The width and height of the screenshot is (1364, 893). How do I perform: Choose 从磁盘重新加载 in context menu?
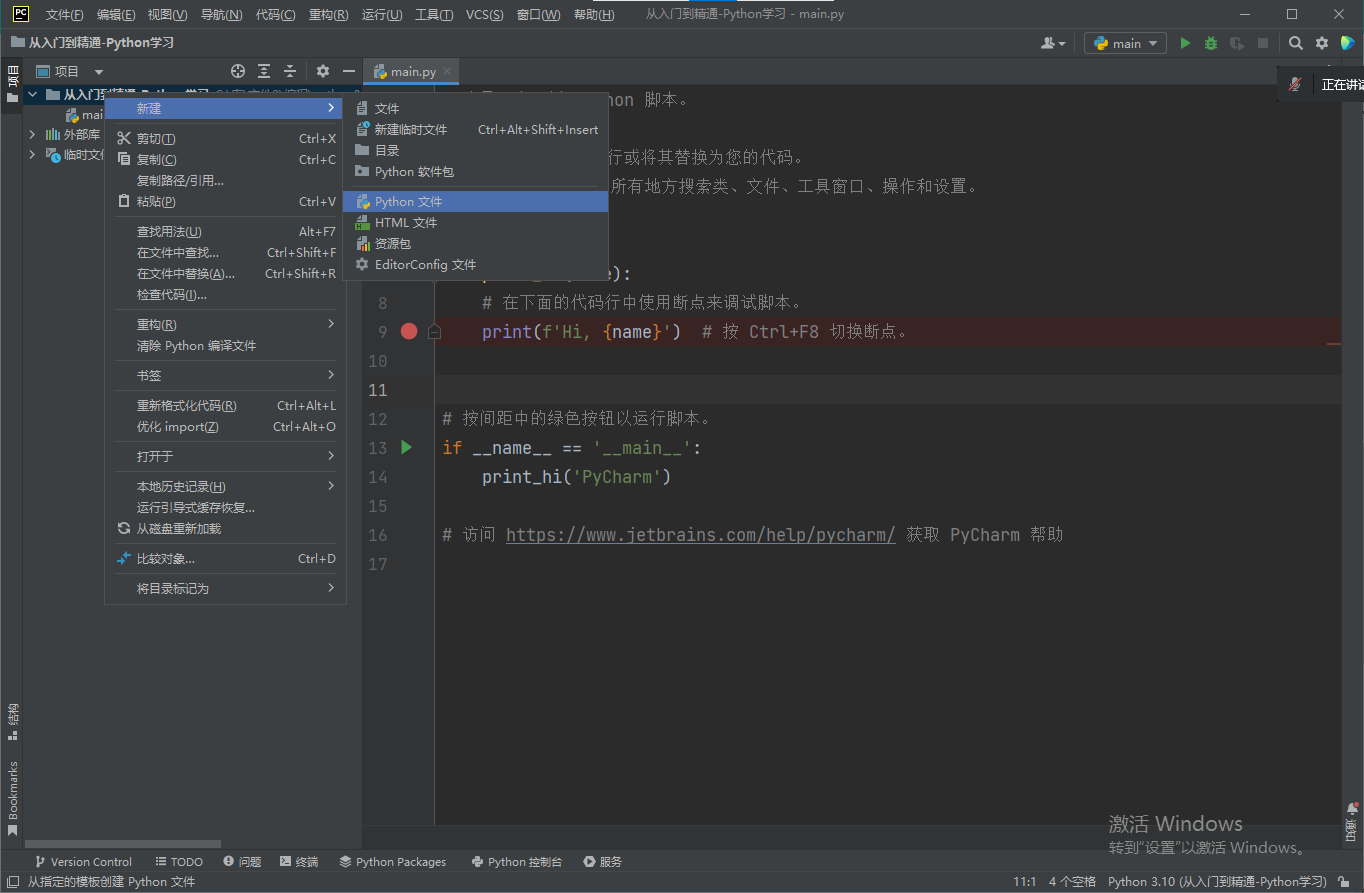pos(225,528)
